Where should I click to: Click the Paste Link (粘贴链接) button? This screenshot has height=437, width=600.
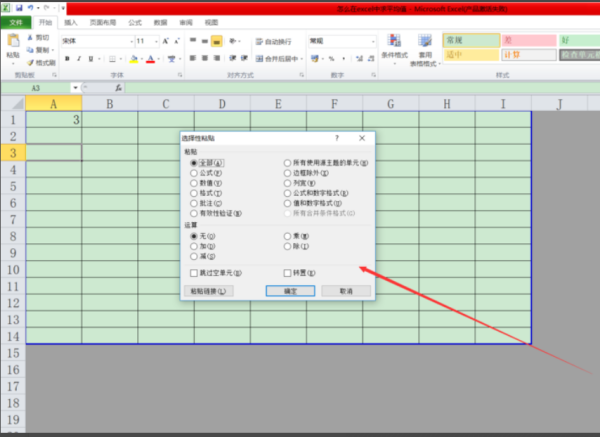pos(209,291)
